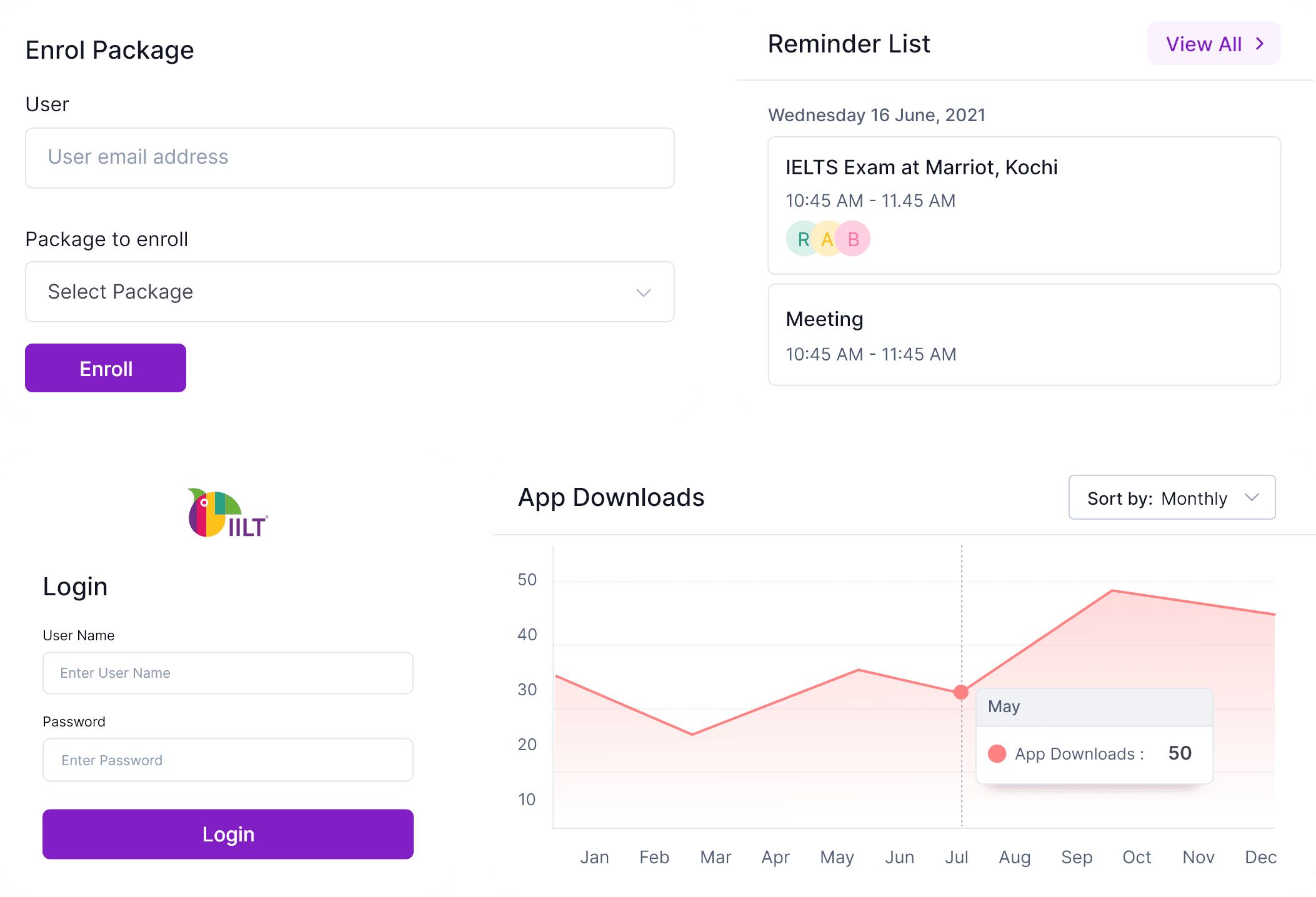Click the Enter Password field

pos(227,760)
